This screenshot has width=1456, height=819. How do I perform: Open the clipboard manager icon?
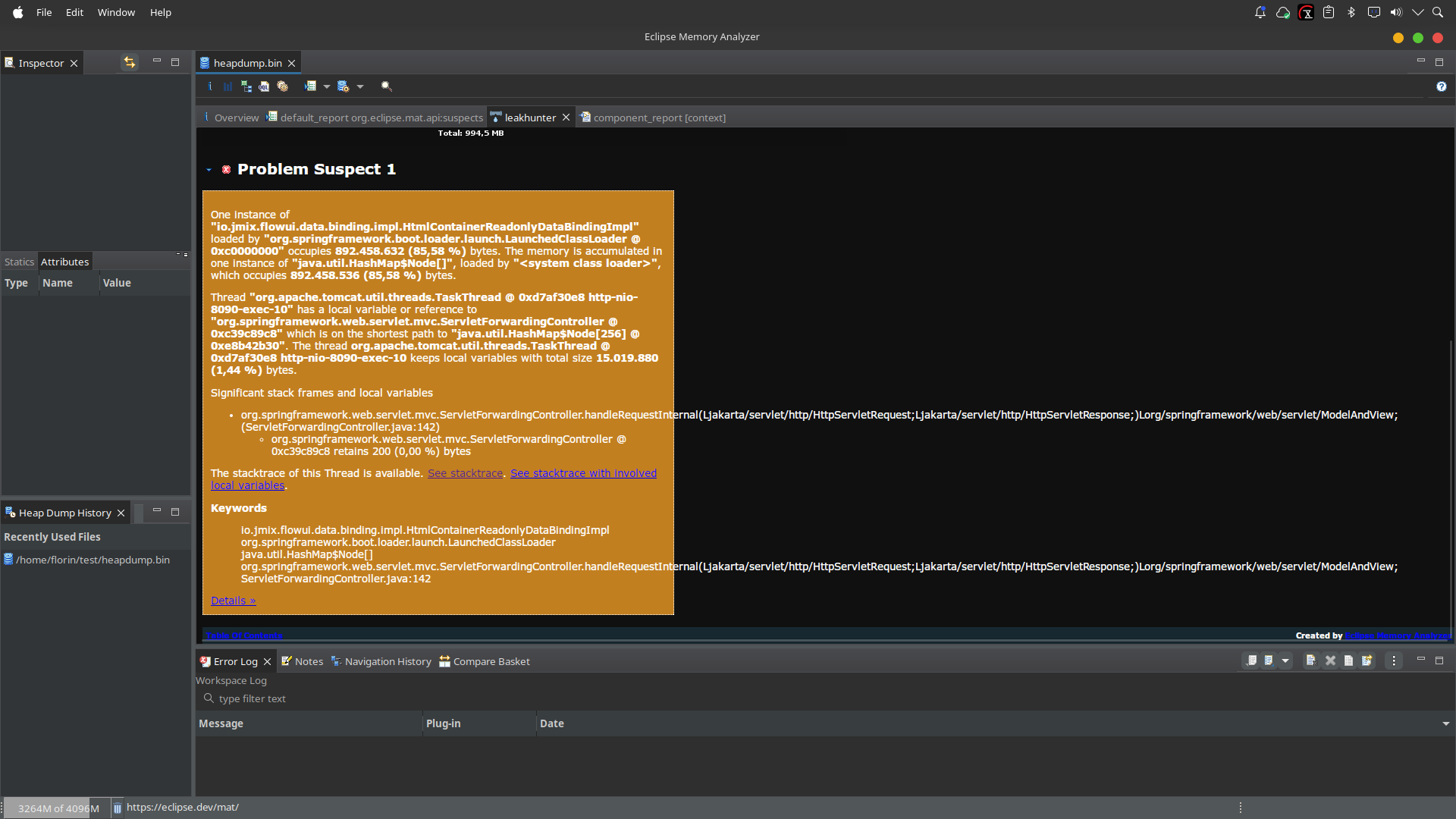tap(1329, 12)
